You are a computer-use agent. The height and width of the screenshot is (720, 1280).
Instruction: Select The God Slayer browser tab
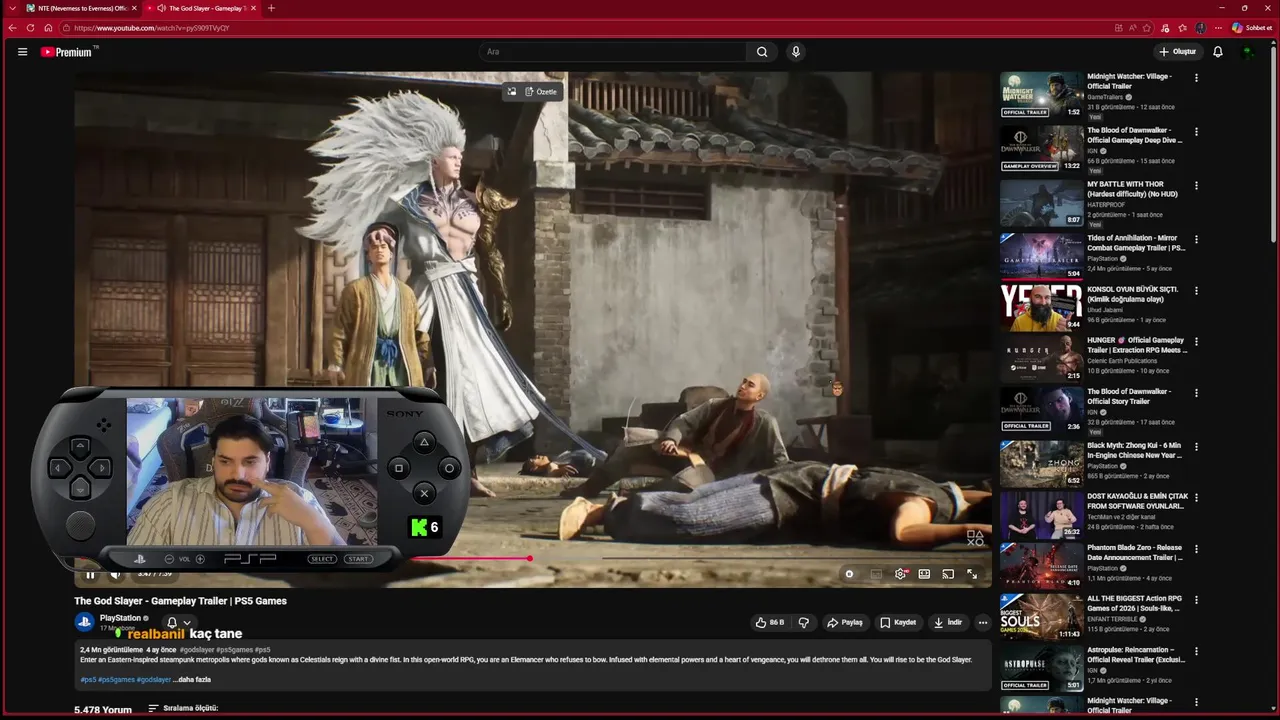click(203, 8)
